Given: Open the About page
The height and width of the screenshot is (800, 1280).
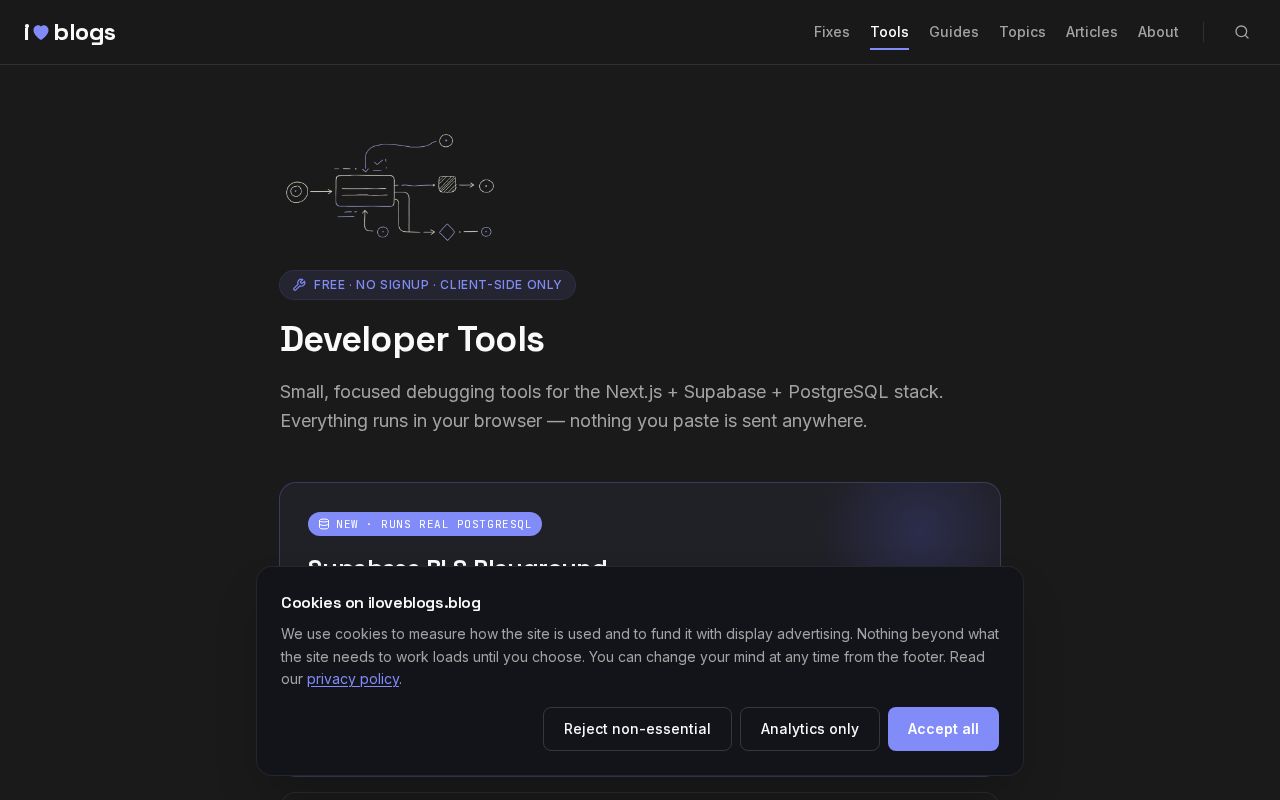Looking at the screenshot, I should 1158,32.
